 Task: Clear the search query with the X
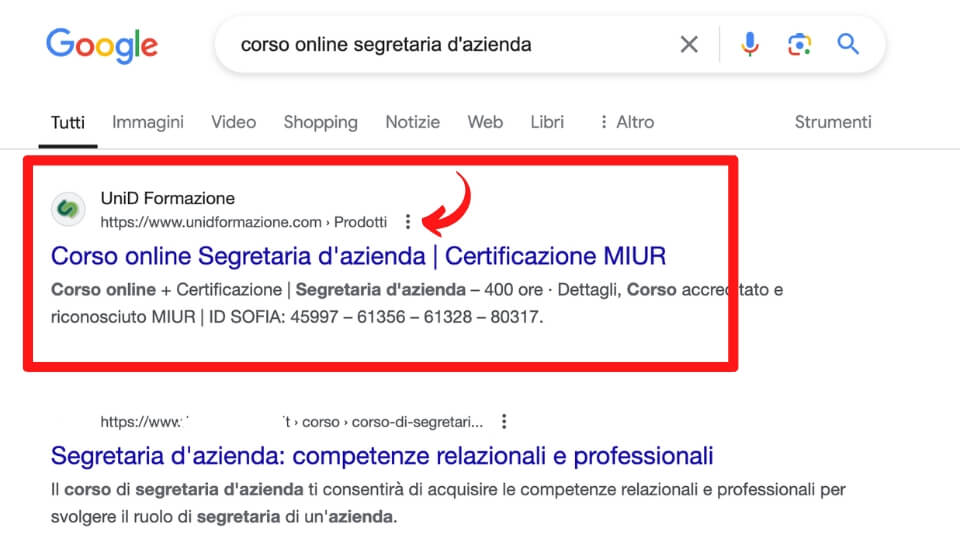689,44
